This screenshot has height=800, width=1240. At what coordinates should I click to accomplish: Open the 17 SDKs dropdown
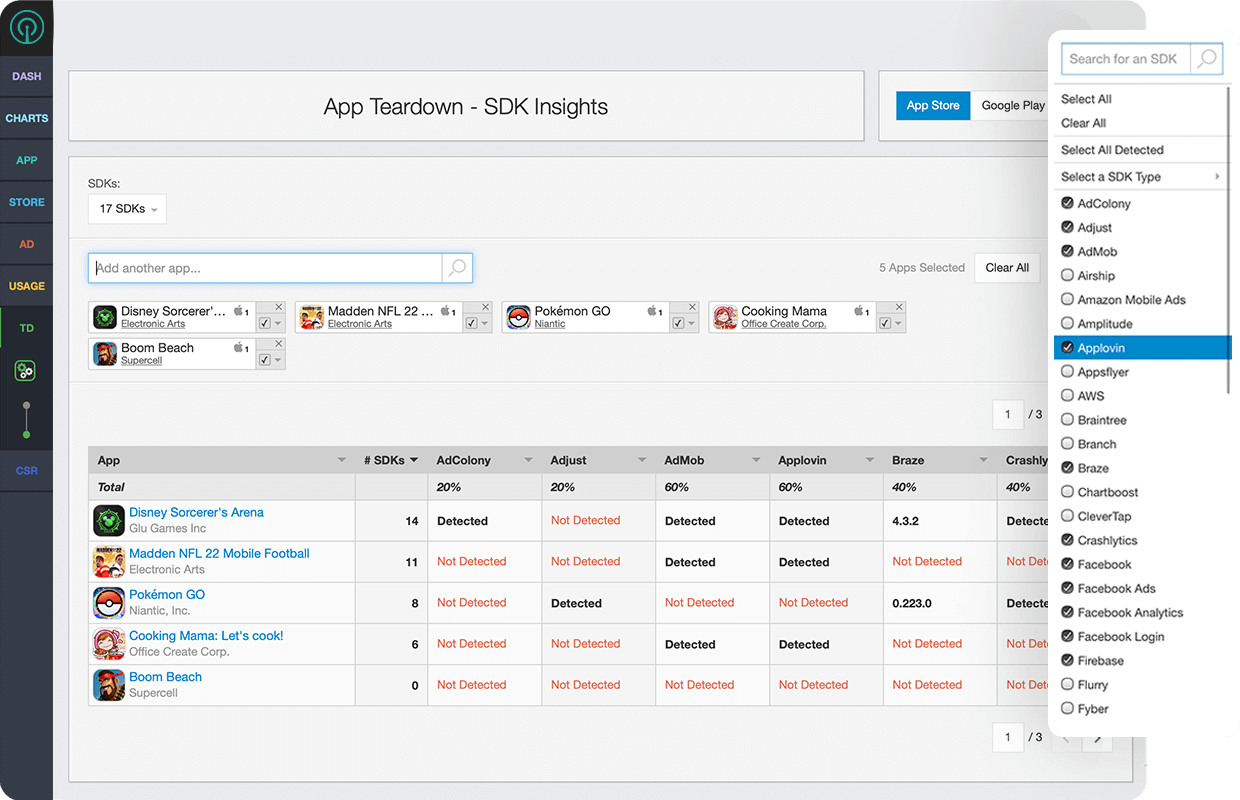click(127, 209)
